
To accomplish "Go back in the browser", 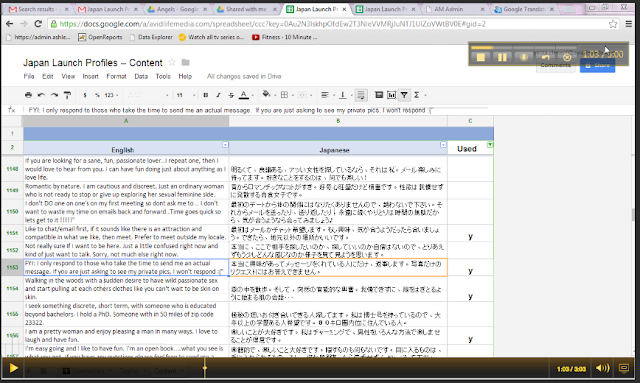I will click(9, 24).
